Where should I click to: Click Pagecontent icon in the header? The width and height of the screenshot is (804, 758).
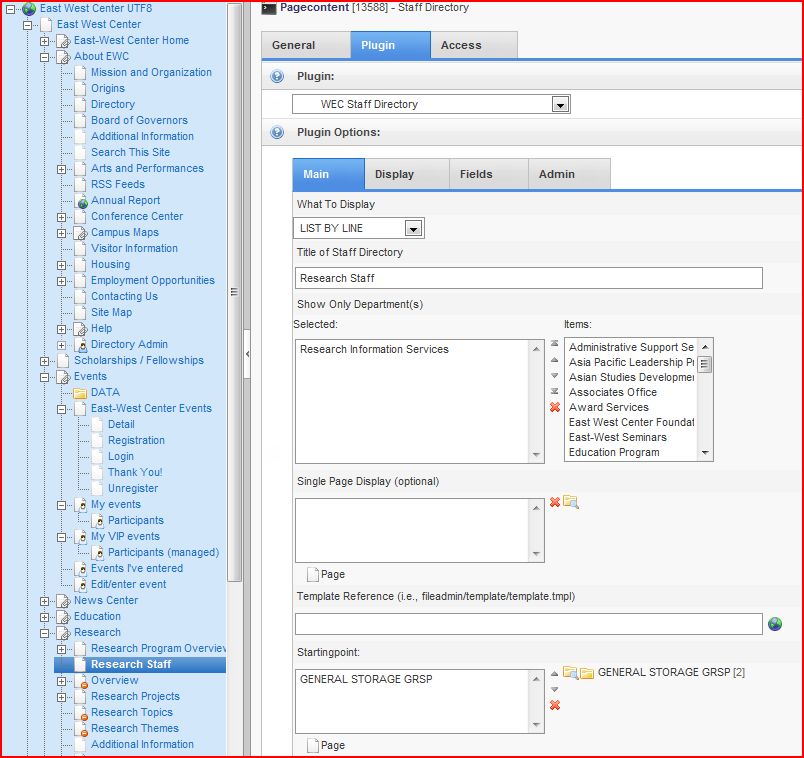point(269,8)
